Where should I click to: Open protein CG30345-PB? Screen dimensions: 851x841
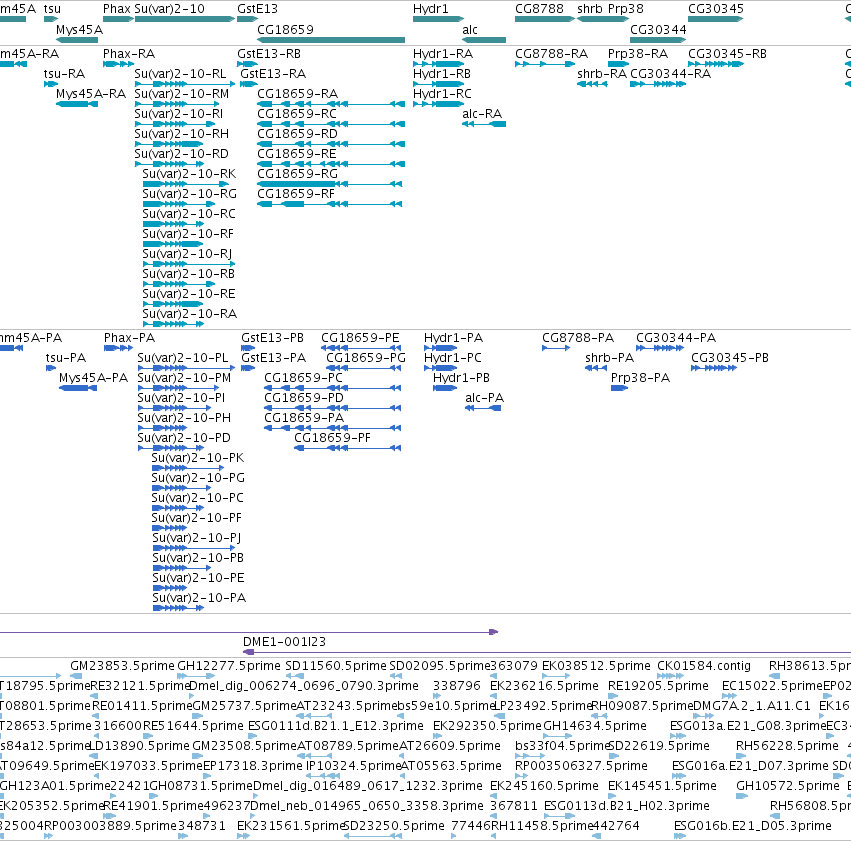point(730,358)
